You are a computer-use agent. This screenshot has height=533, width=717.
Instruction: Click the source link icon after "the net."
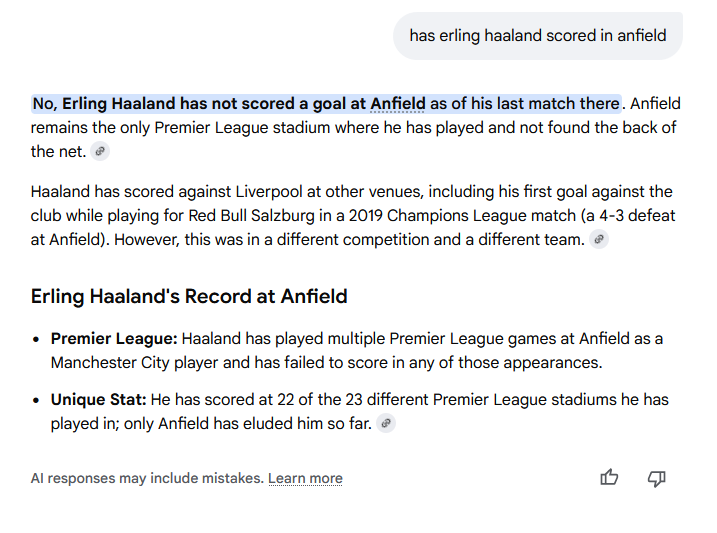coord(99,152)
